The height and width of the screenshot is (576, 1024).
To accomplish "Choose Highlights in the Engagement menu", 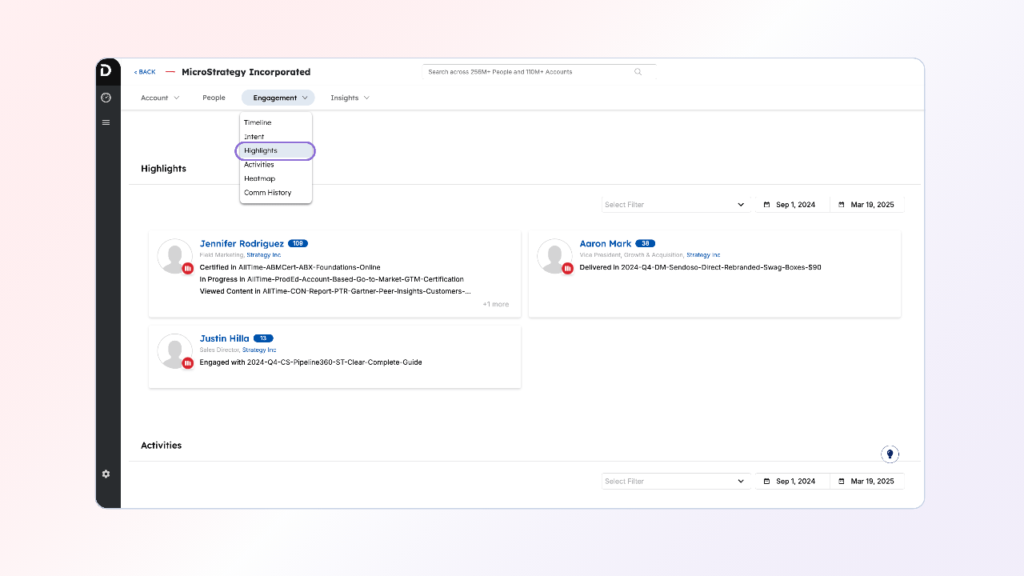I will [275, 151].
